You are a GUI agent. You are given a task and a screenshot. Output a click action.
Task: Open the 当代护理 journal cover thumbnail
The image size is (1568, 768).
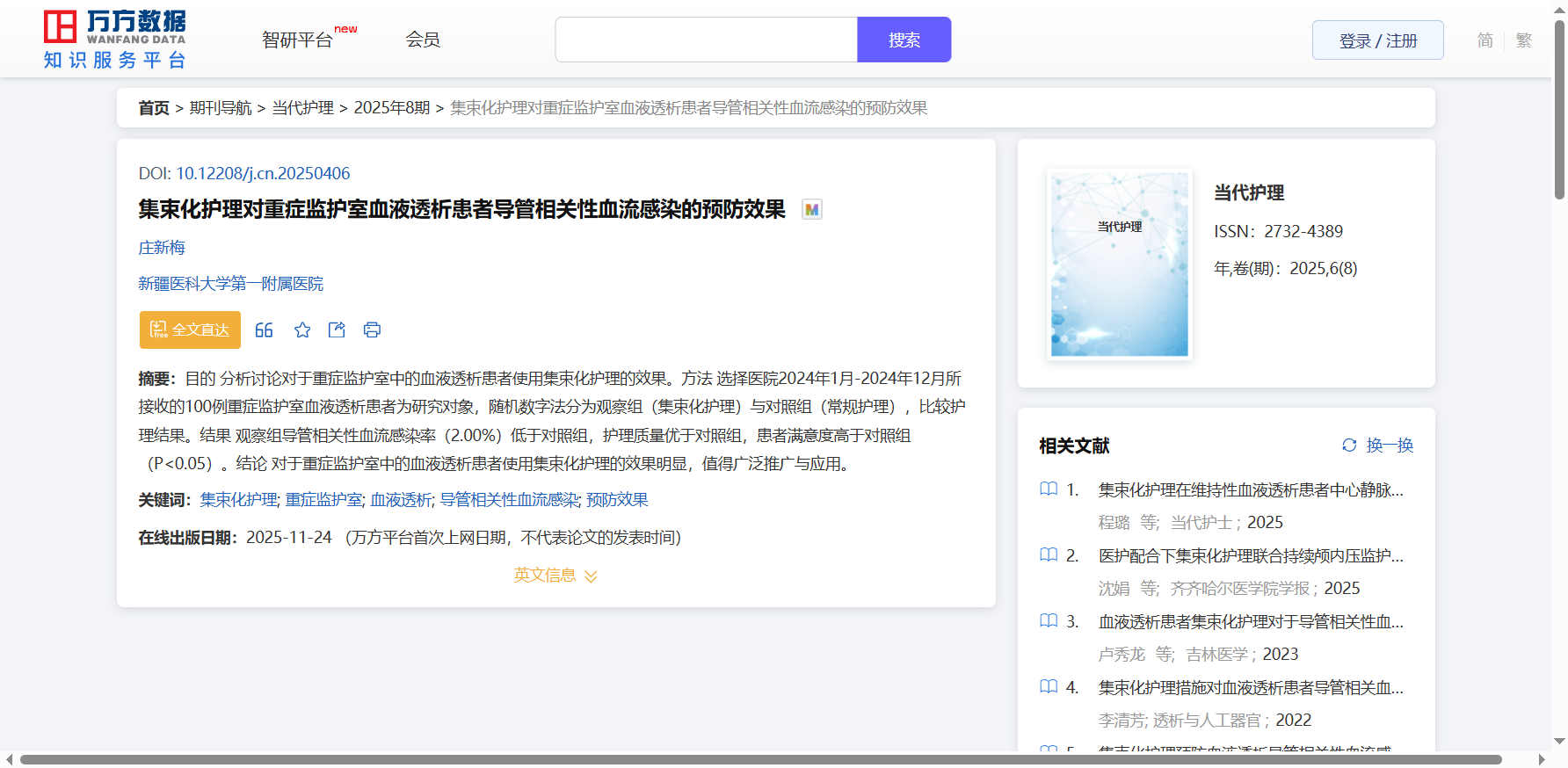(1119, 264)
